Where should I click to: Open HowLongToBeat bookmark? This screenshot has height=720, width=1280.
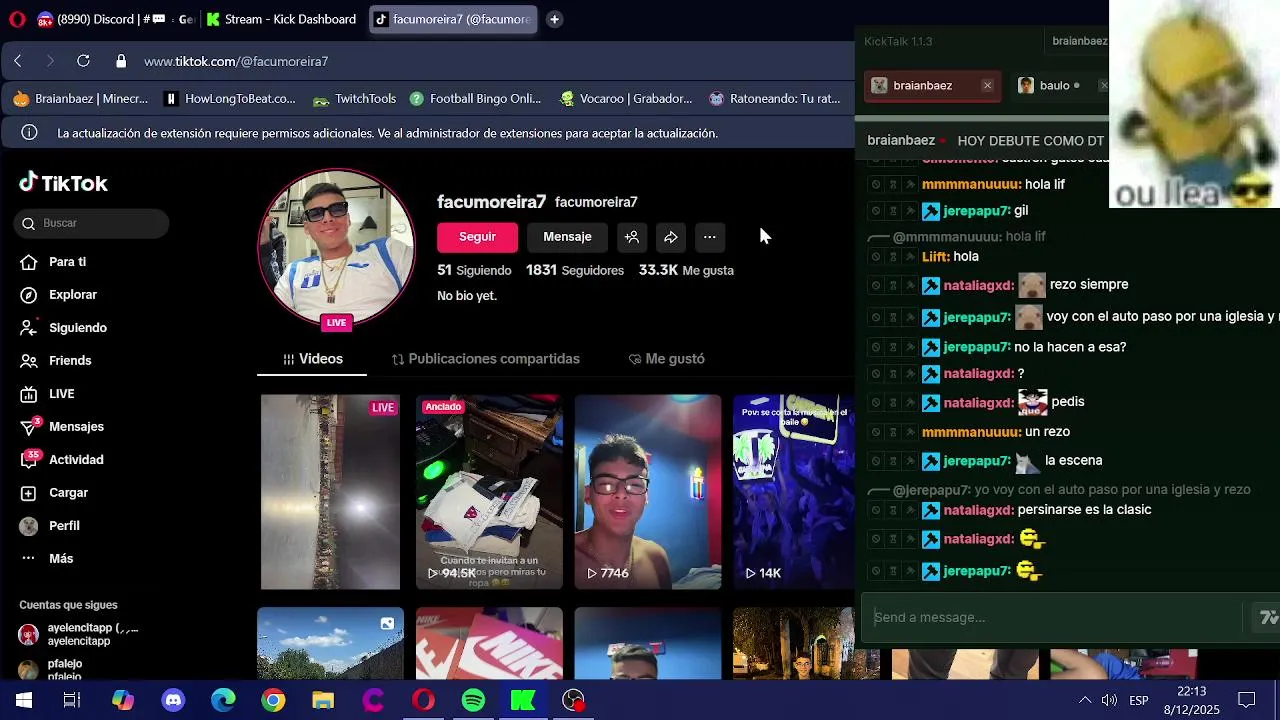coord(230,99)
